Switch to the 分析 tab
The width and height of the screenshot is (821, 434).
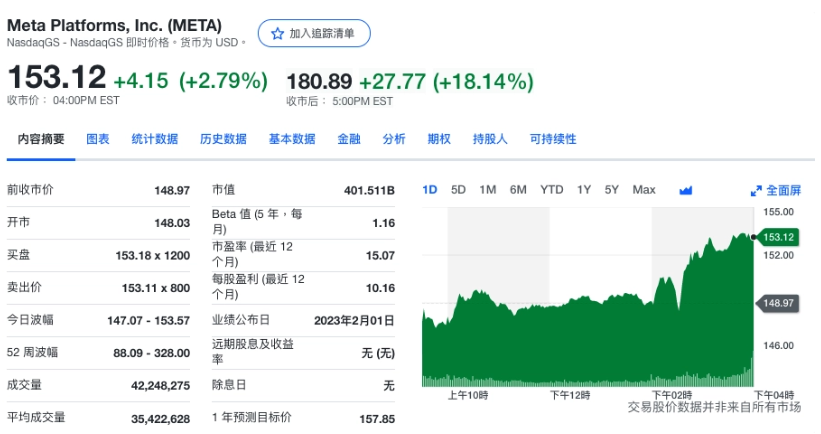394,139
